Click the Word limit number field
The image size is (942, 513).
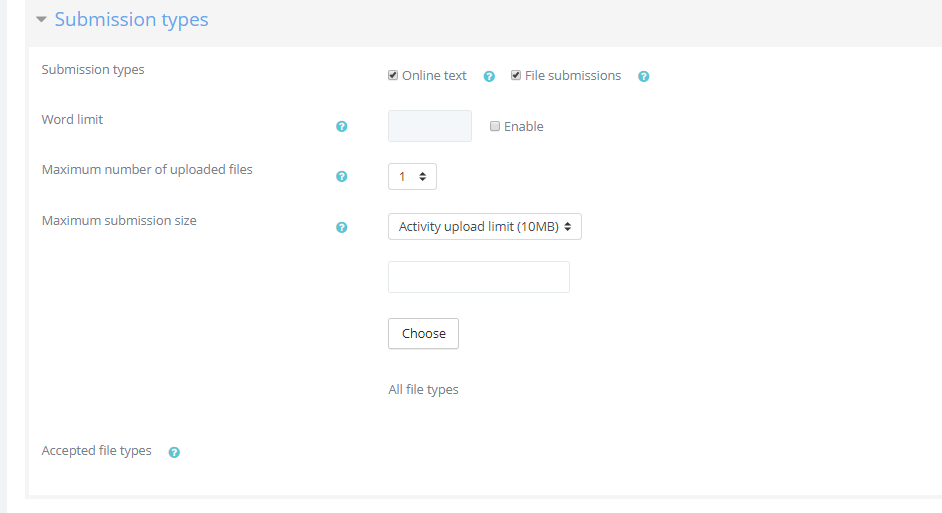[429, 126]
